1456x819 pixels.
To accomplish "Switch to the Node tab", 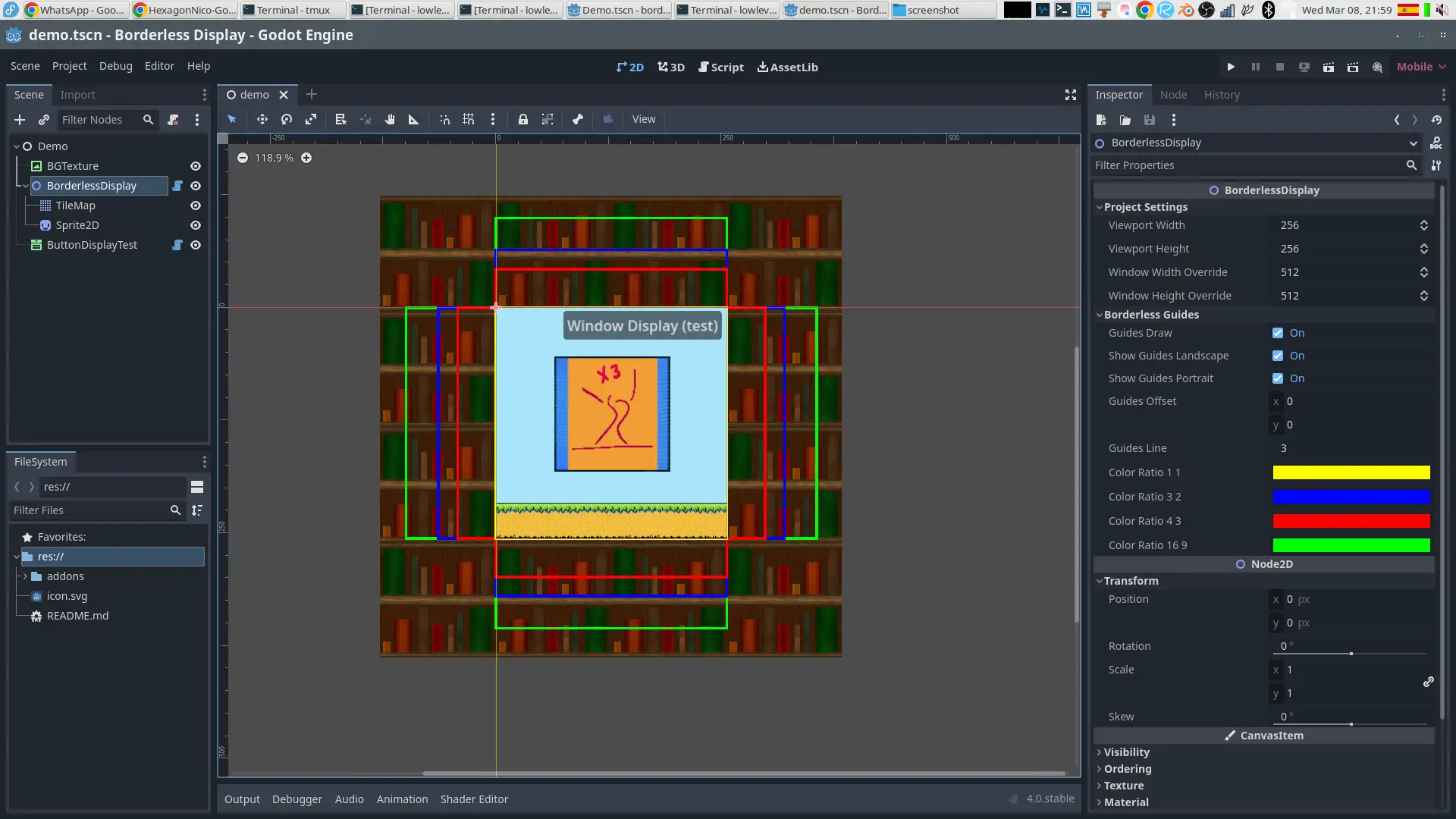I will click(x=1173, y=95).
